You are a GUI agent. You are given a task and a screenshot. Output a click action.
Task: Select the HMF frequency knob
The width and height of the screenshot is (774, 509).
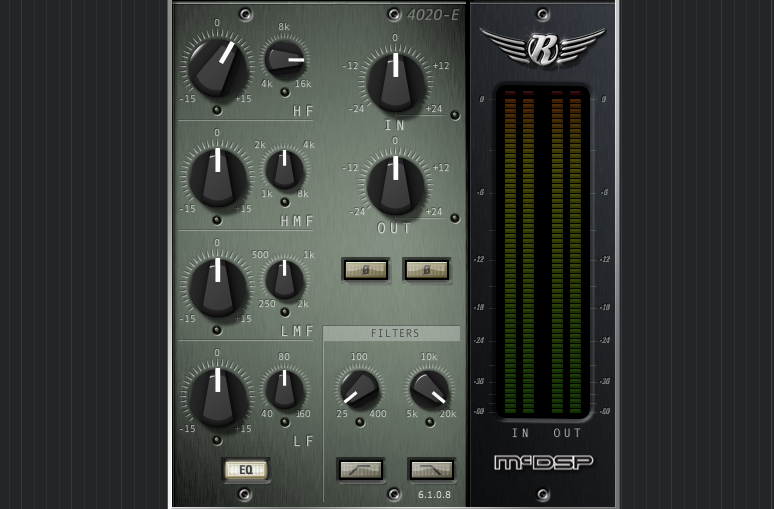pyautogui.click(x=285, y=170)
